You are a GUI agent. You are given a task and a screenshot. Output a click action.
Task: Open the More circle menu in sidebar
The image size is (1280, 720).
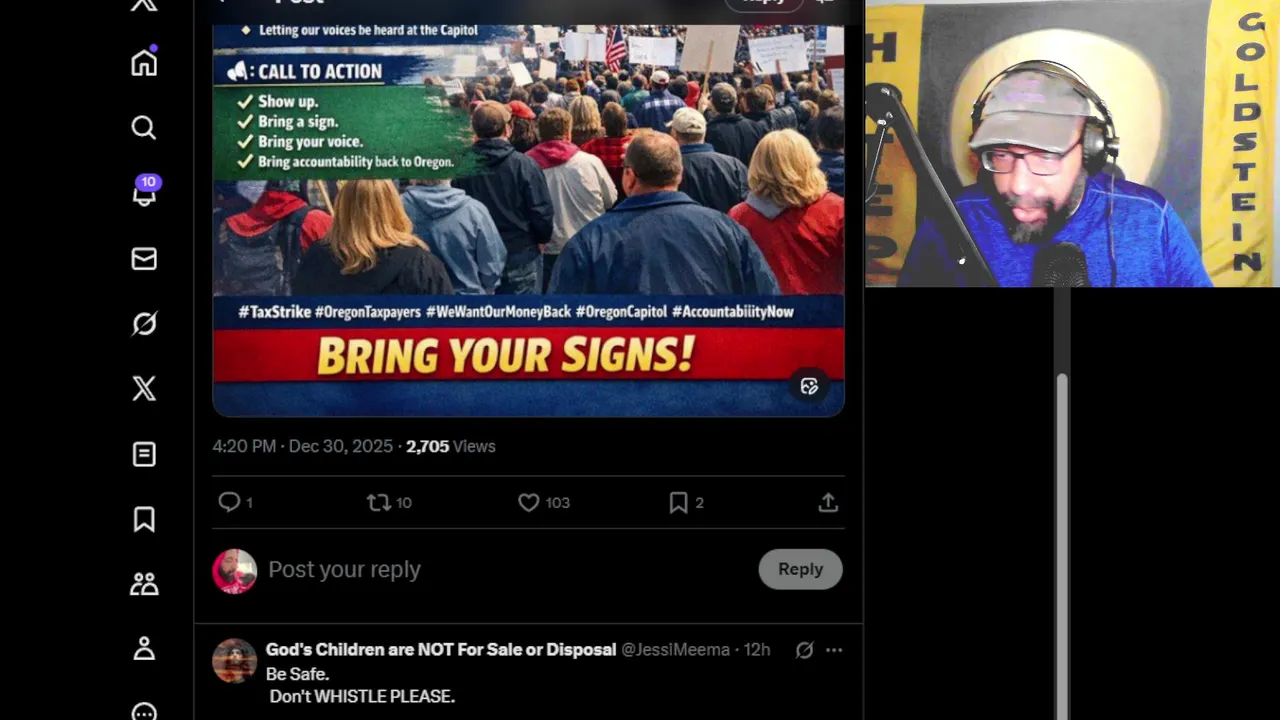point(144,712)
